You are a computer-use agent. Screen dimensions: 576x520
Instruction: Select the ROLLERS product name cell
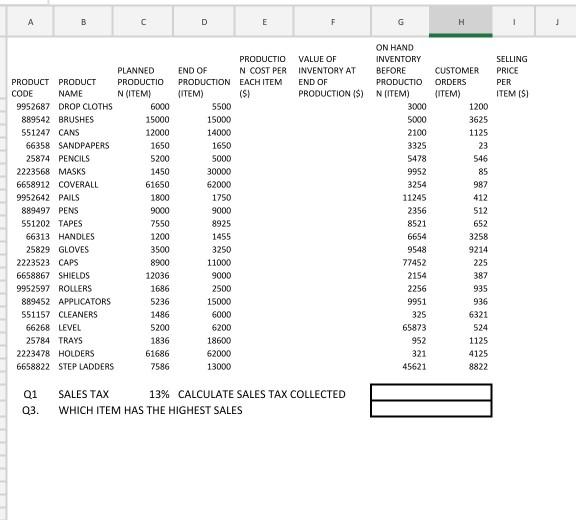click(75, 289)
